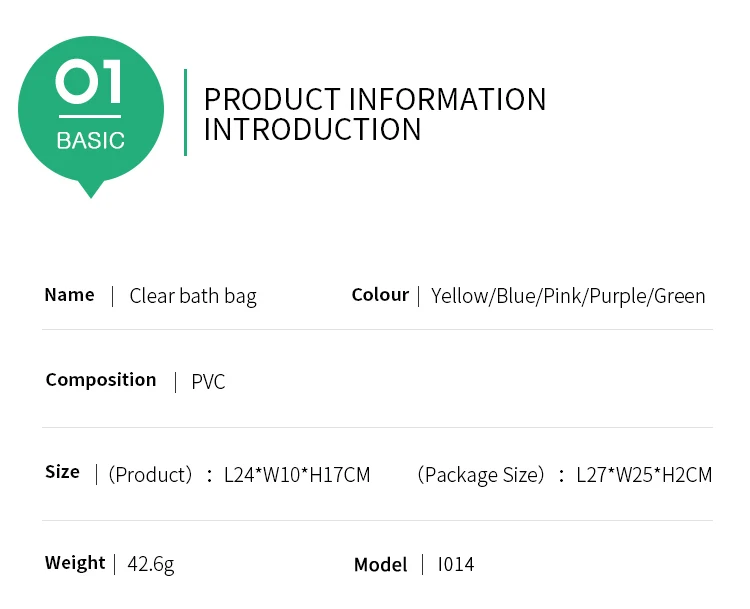Click the Weight label
The height and width of the screenshot is (609, 750).
coord(75,563)
